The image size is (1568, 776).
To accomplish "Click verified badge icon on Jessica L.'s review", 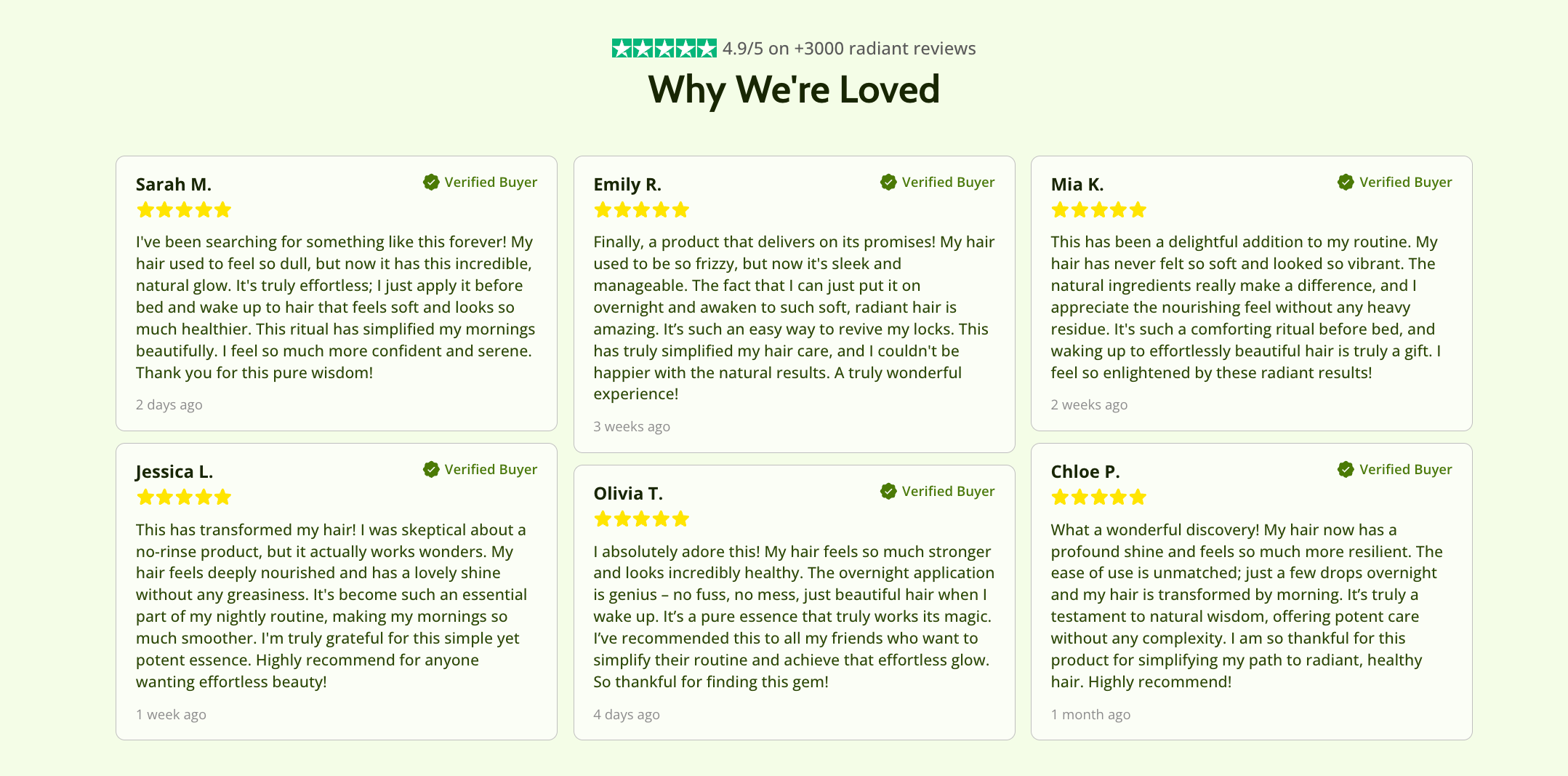I will (431, 469).
